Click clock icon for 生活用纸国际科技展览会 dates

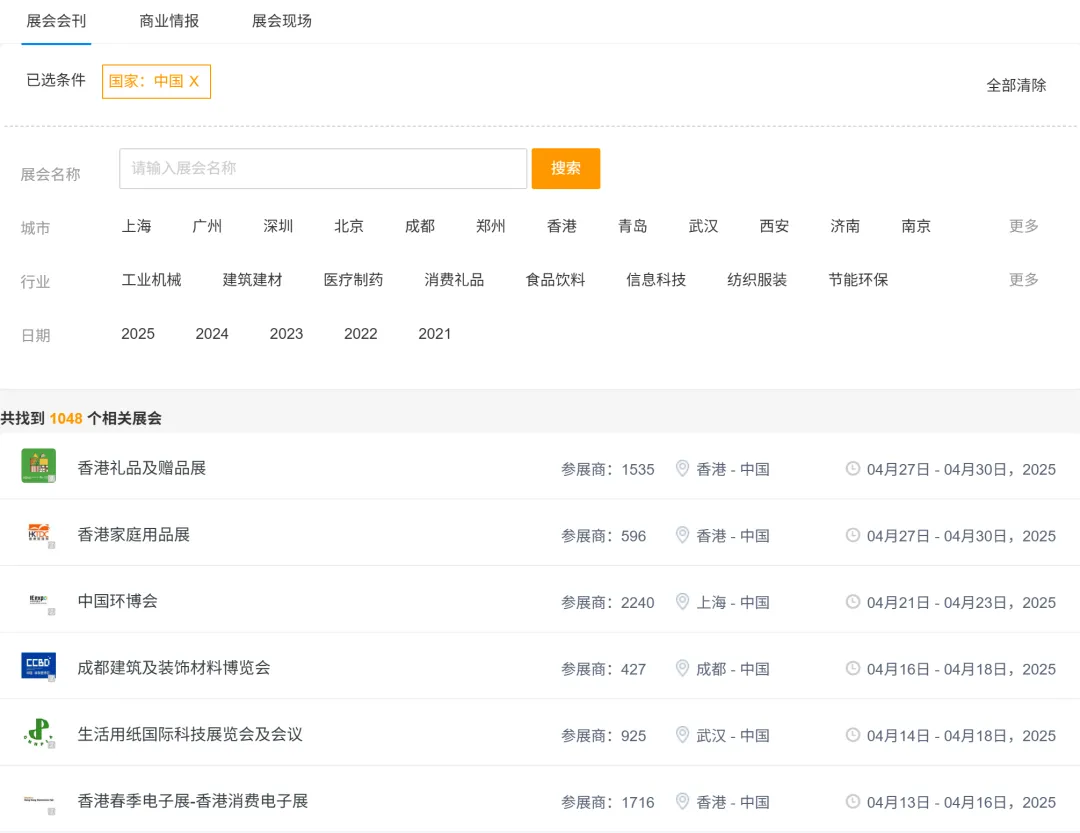coord(853,734)
